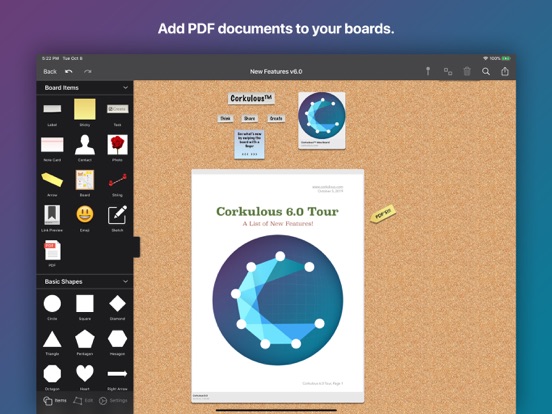Add a Photo item with rose
This screenshot has height=414, width=552.
point(117,145)
